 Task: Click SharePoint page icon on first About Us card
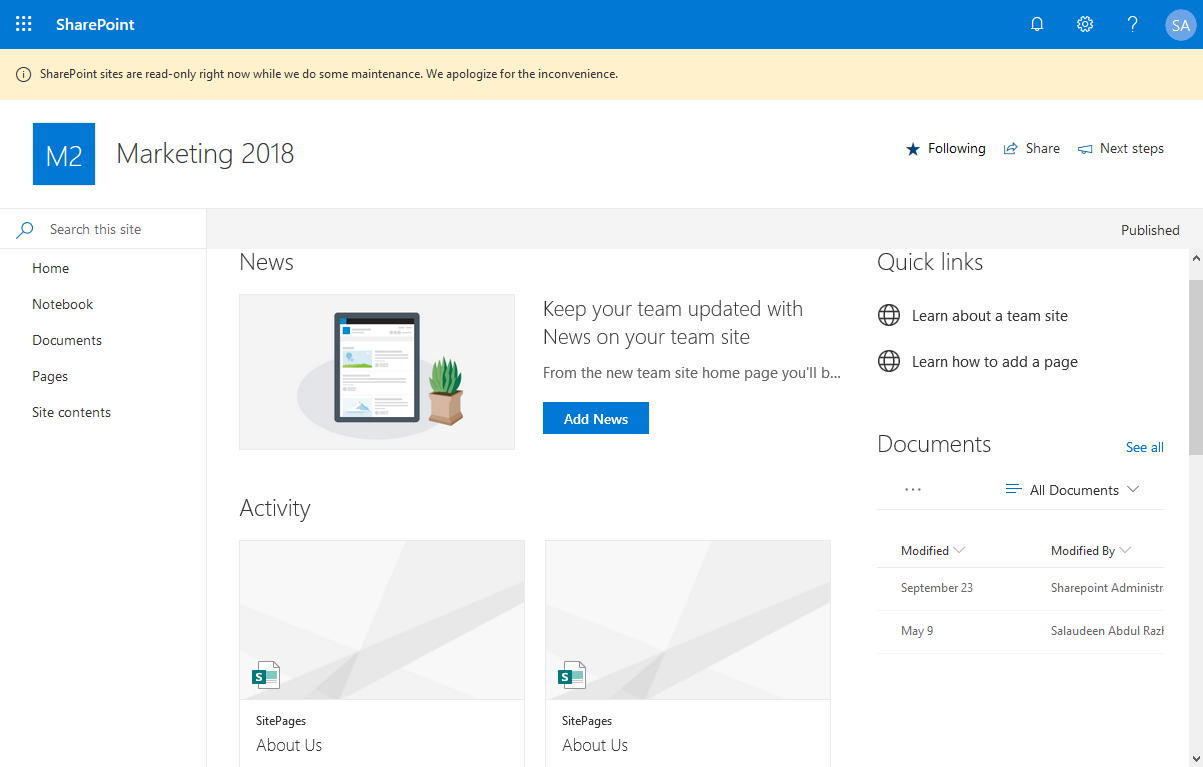pyautogui.click(x=266, y=675)
